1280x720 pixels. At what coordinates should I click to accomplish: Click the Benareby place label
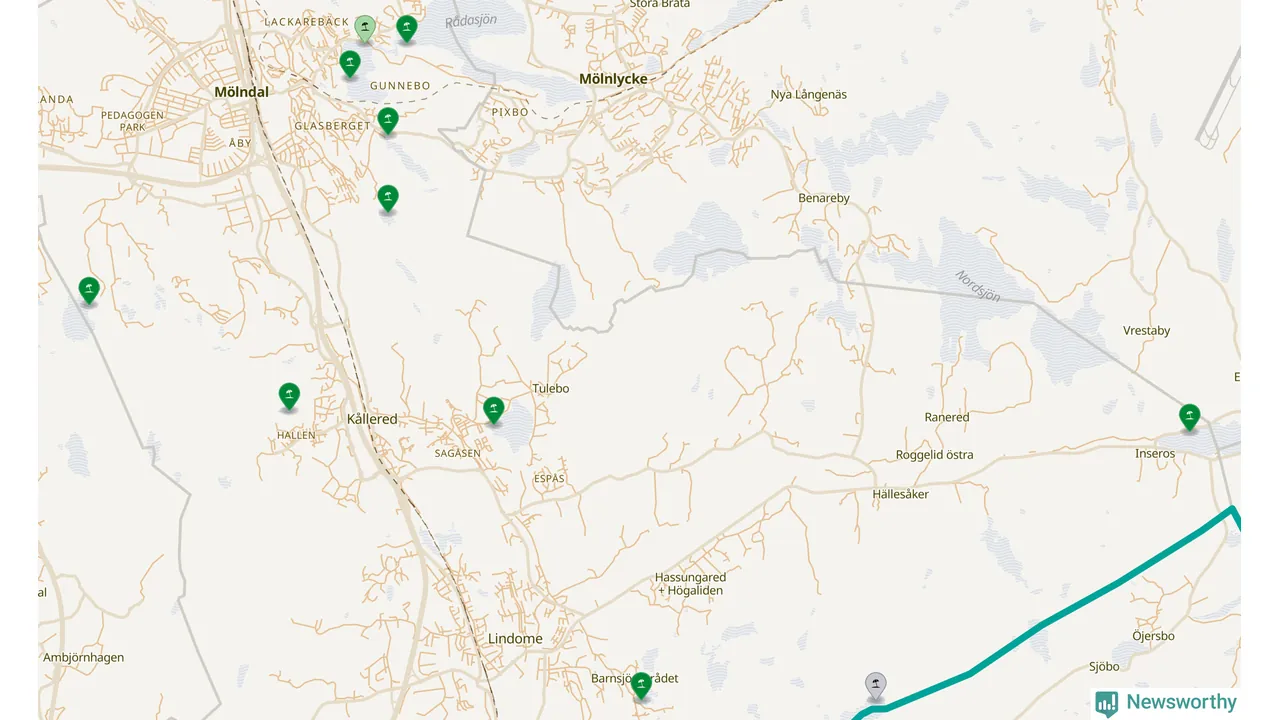click(x=824, y=198)
